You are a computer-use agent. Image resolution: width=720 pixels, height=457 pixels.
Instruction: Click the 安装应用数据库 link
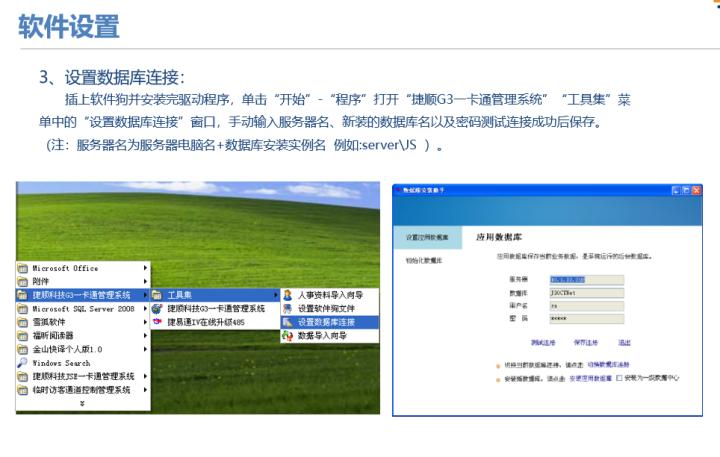[x=591, y=378]
